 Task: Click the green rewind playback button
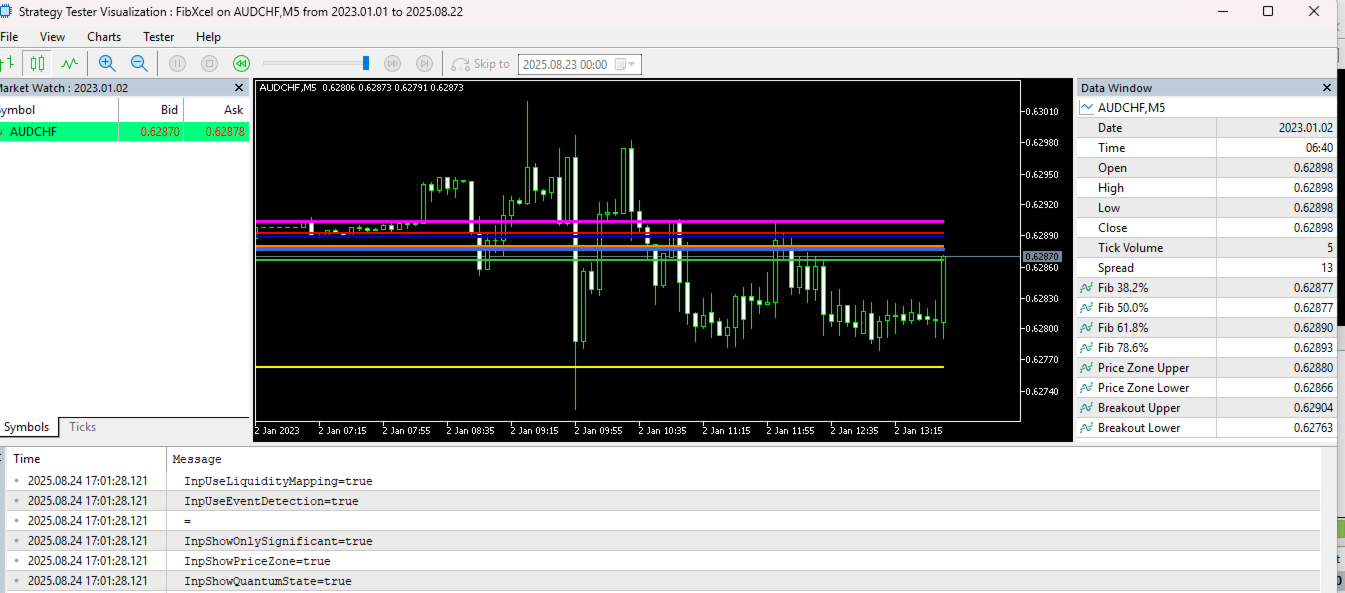click(x=241, y=63)
